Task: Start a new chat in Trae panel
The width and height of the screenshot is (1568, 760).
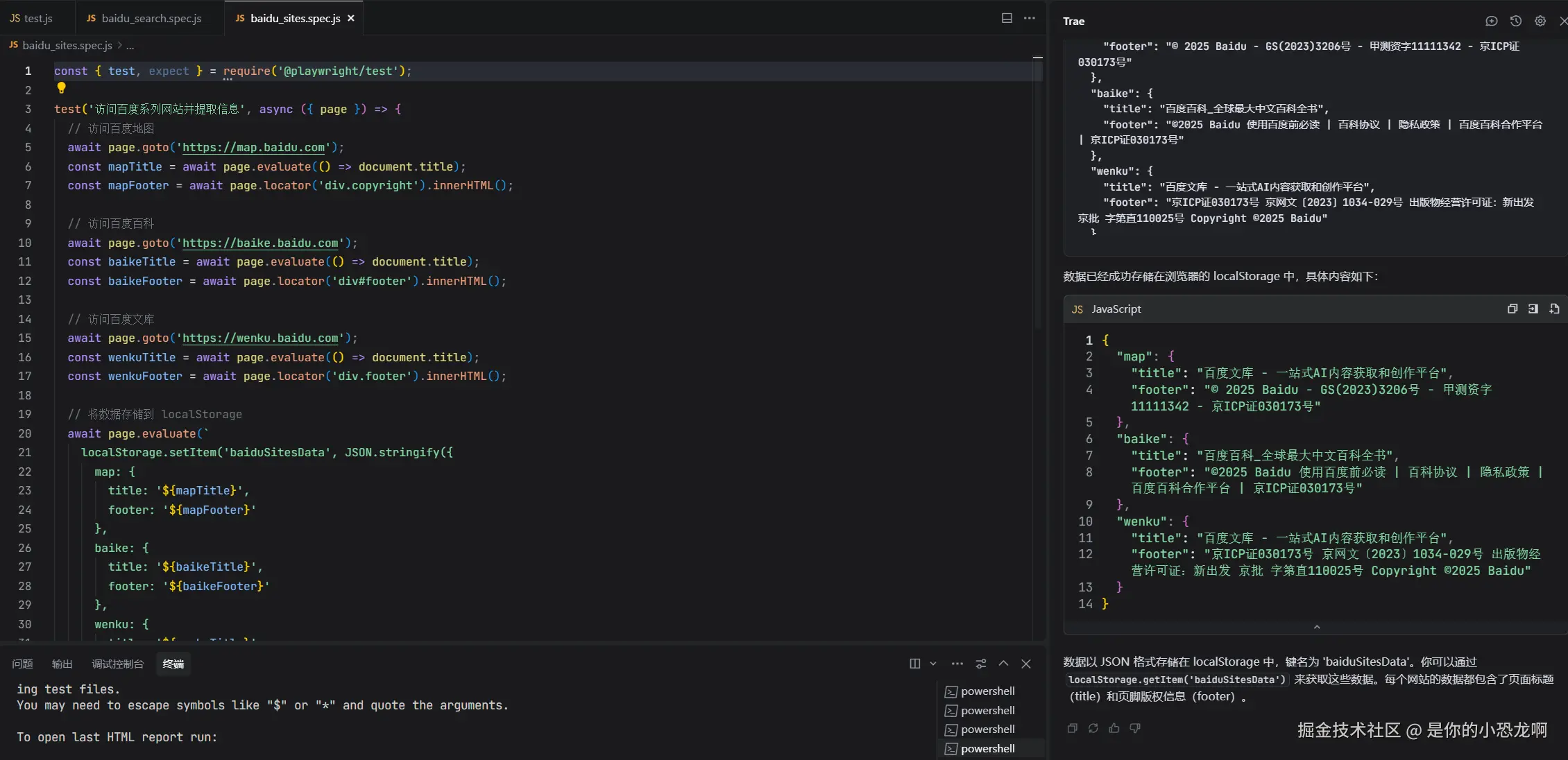Action: pos(1491,21)
